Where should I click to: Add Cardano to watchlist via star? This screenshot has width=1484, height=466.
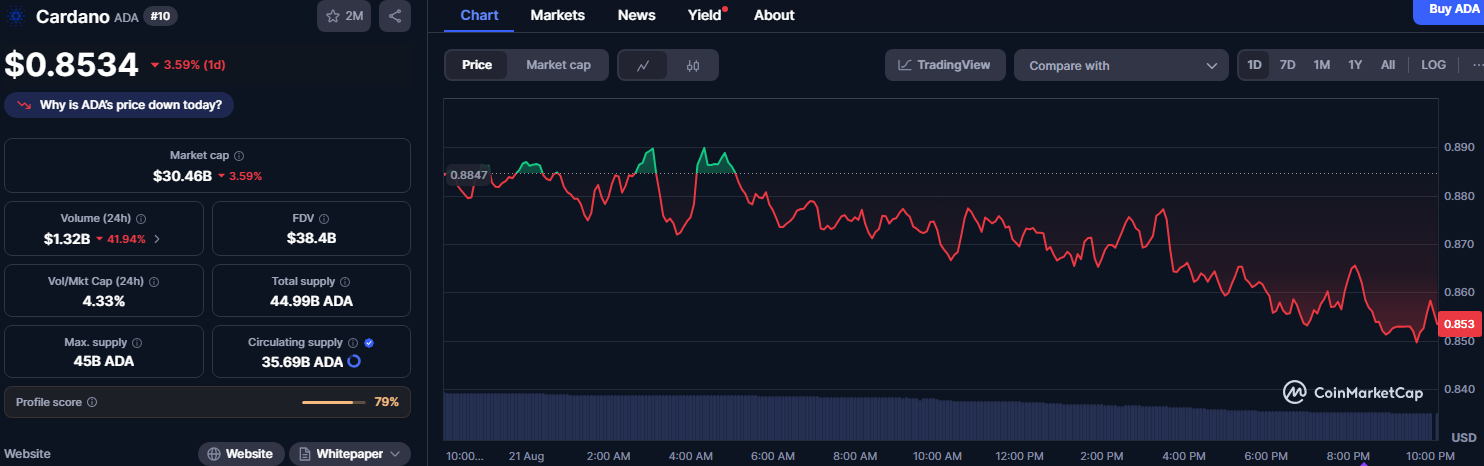tap(344, 16)
